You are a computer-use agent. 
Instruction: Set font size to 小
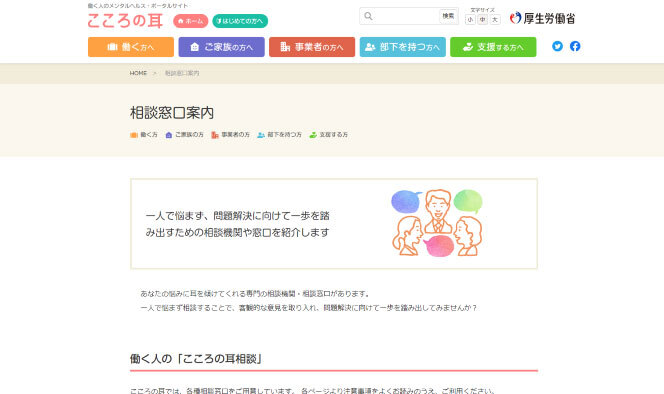470,19
